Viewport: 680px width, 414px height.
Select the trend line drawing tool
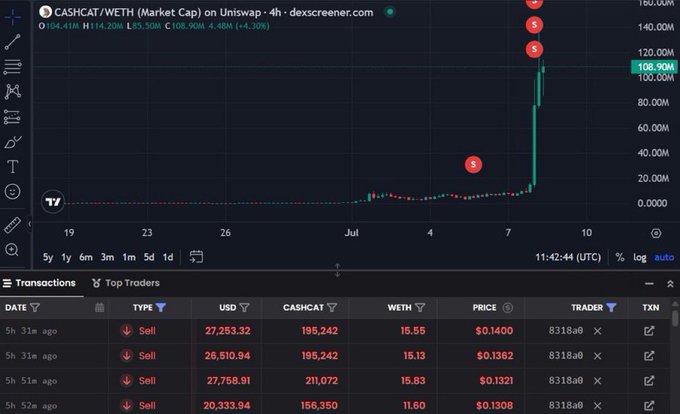click(13, 42)
